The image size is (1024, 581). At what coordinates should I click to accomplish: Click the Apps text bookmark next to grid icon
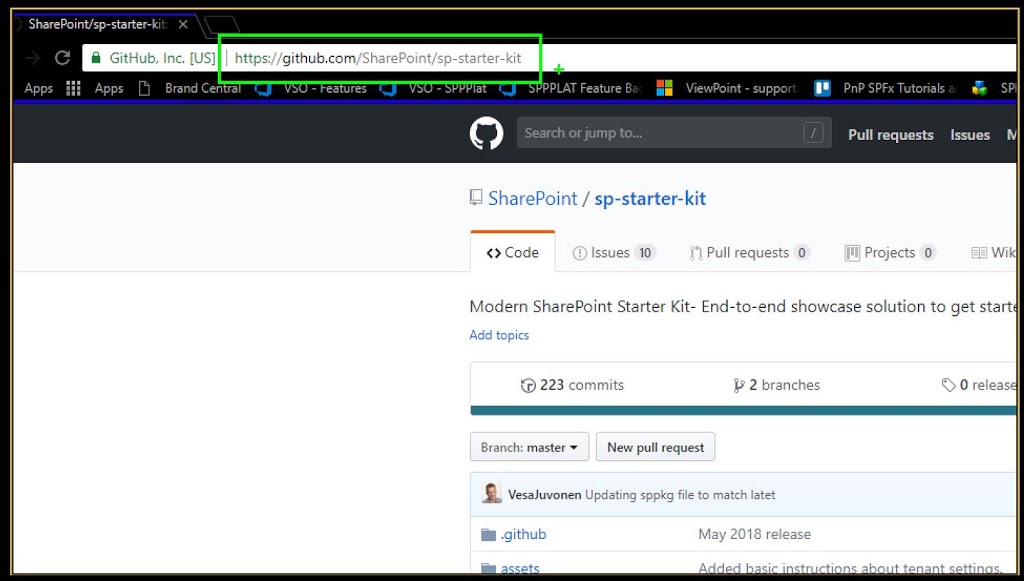pos(108,88)
